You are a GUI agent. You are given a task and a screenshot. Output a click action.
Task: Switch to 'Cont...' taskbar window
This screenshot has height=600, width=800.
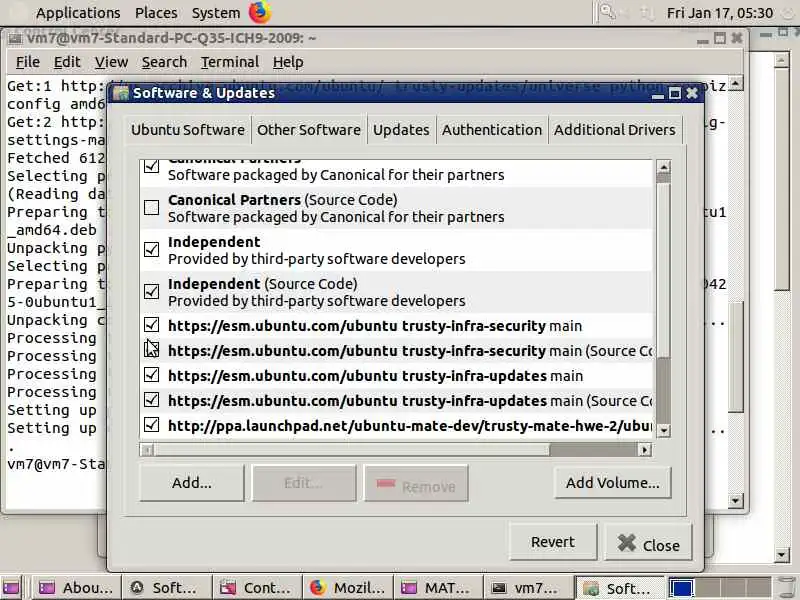click(257, 588)
